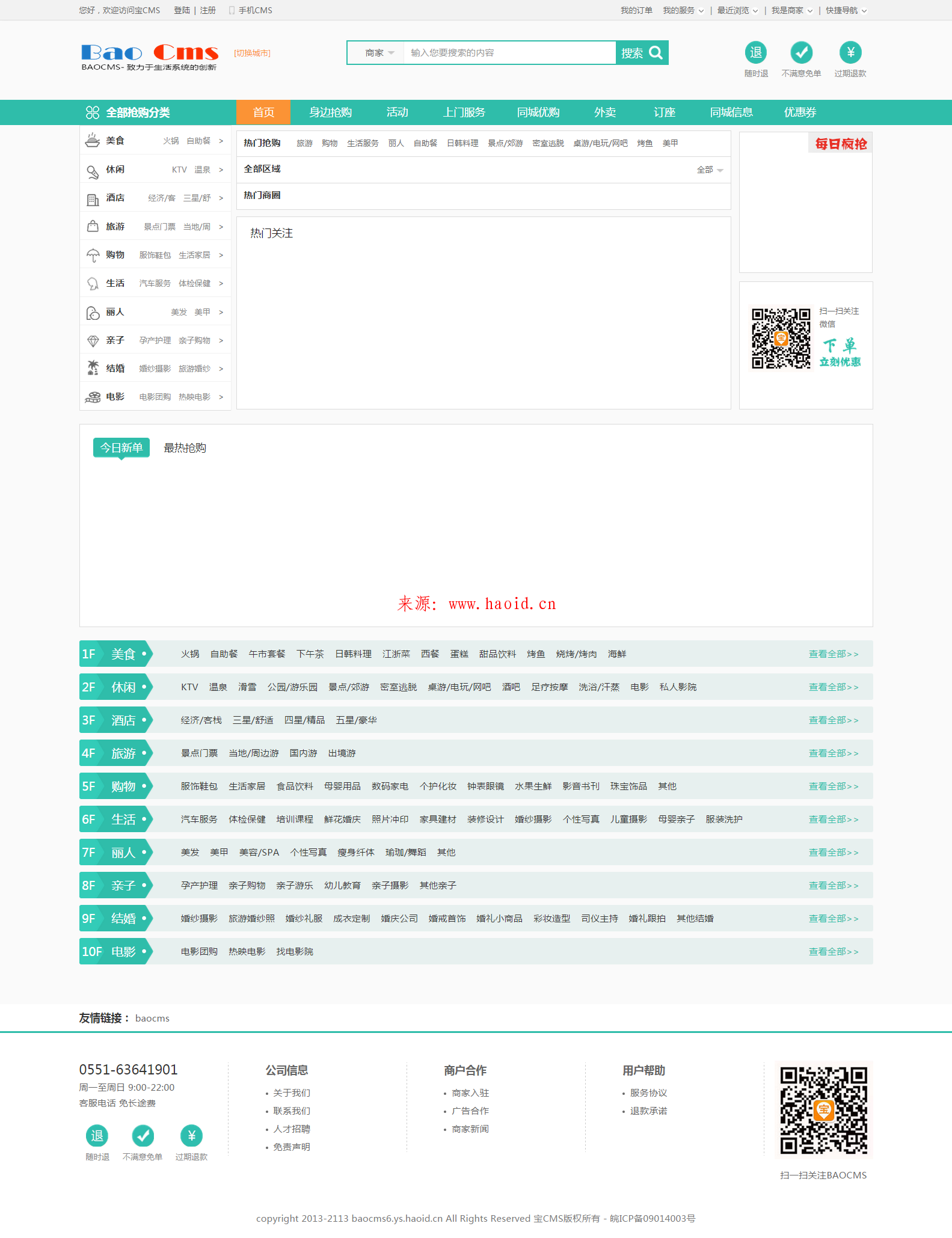This screenshot has width=952, height=1238.
Task: Click the 10F 电影 floor label
Action: coord(116,952)
